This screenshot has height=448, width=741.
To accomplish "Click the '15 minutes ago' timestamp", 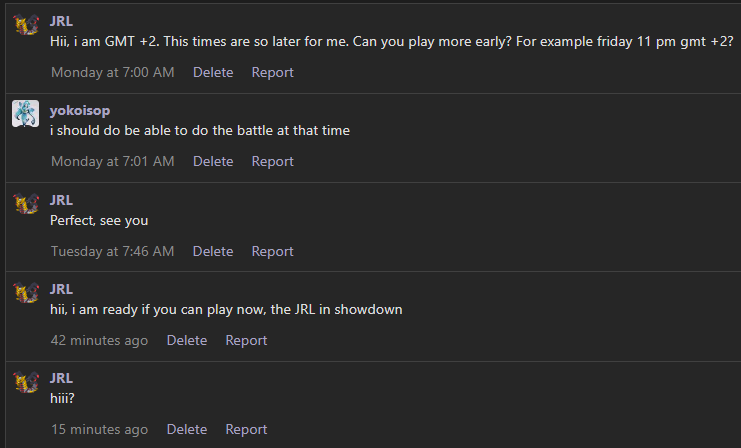I will point(100,429).
